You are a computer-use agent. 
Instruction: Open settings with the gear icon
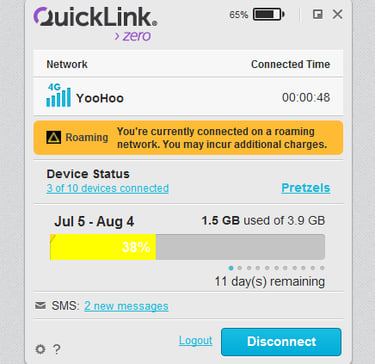(x=40, y=349)
